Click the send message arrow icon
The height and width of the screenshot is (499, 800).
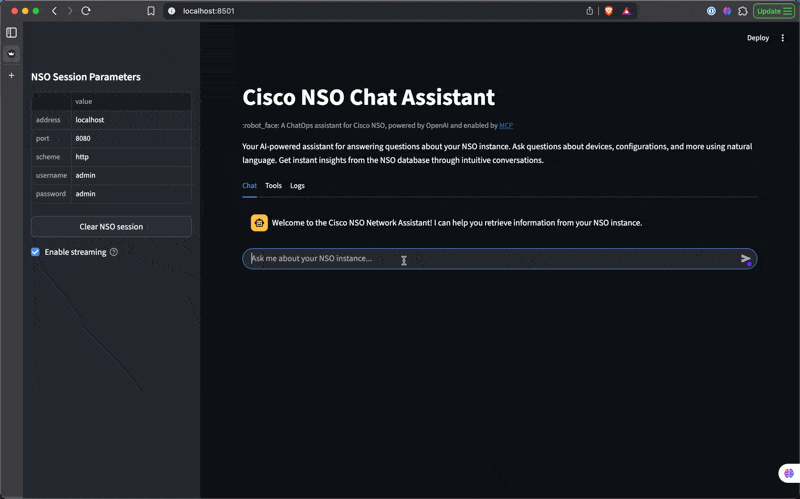coord(745,259)
